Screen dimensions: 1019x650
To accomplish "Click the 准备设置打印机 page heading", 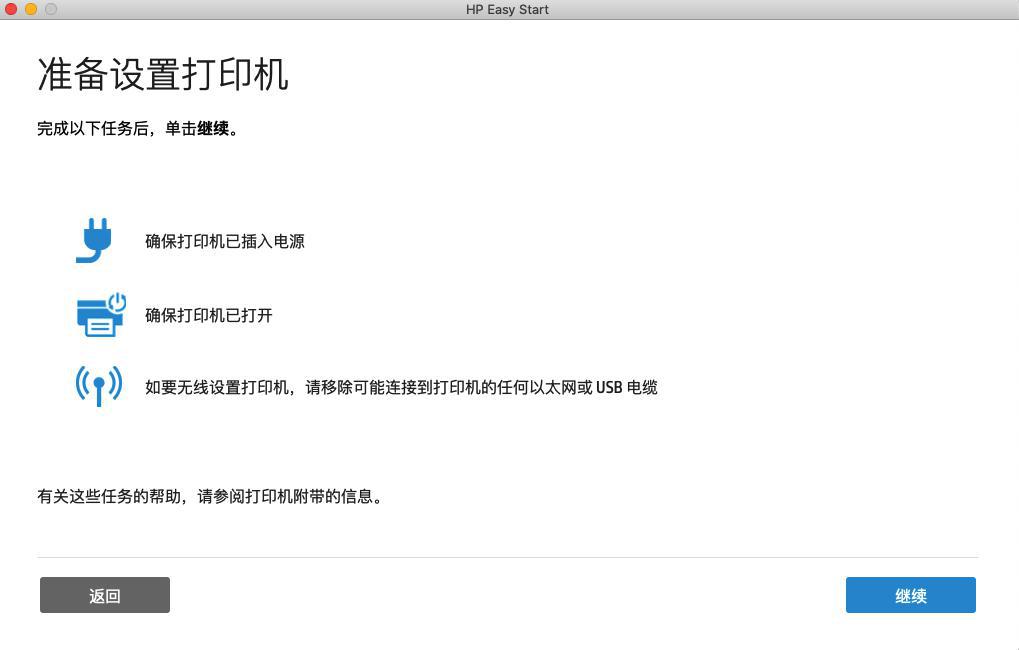I will (162, 74).
